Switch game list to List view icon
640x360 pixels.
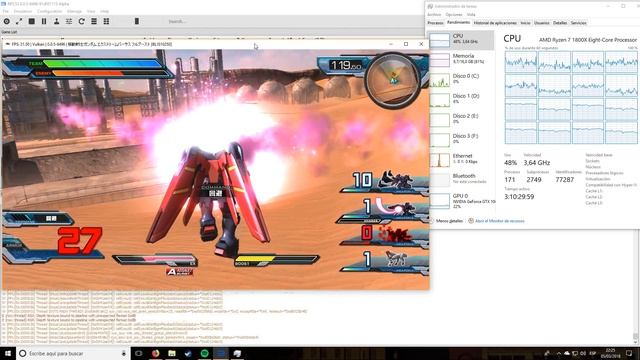point(94,21)
